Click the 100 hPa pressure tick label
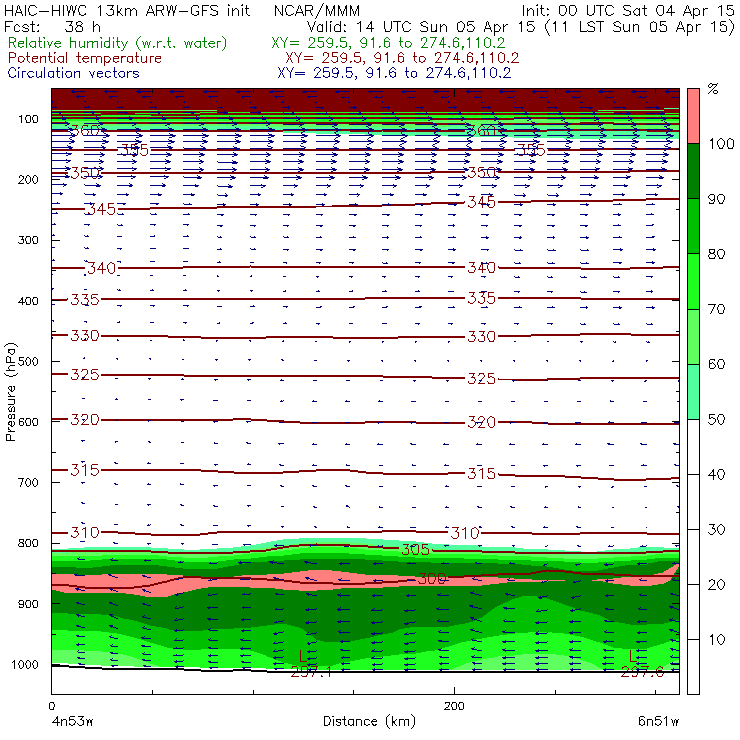740x740 pixels. click(x=28, y=119)
